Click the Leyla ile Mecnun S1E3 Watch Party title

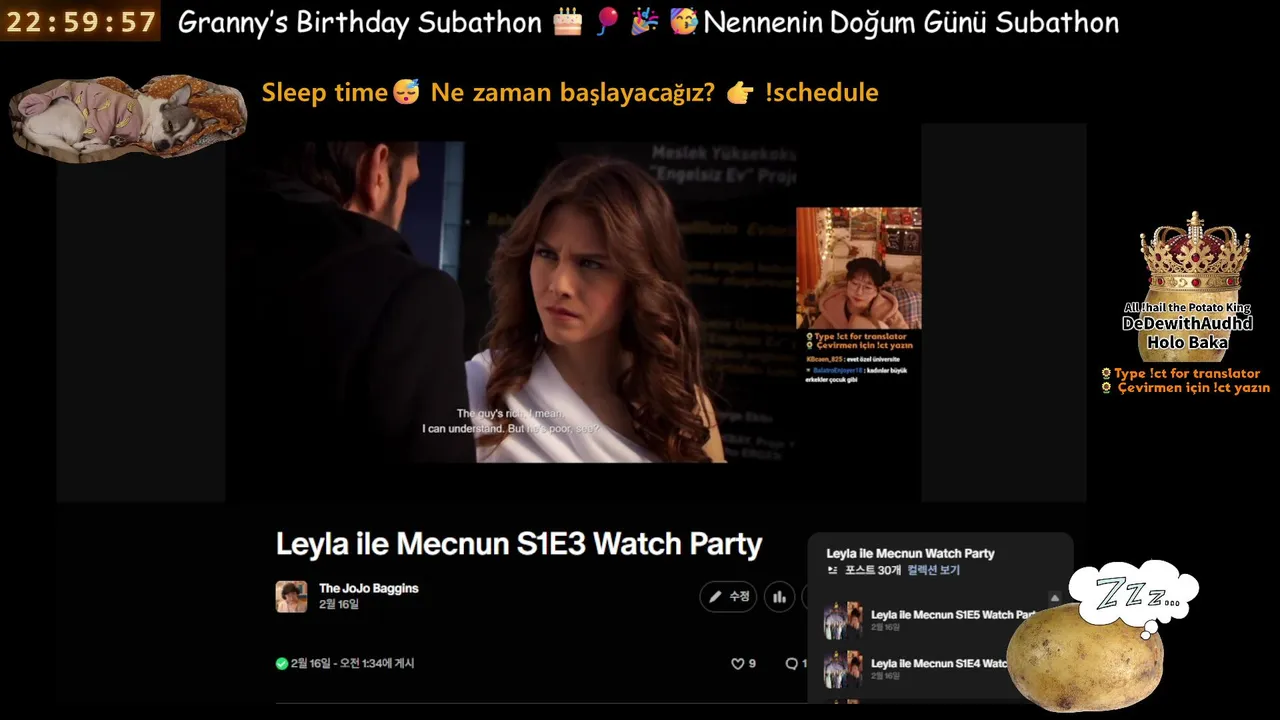coord(519,544)
